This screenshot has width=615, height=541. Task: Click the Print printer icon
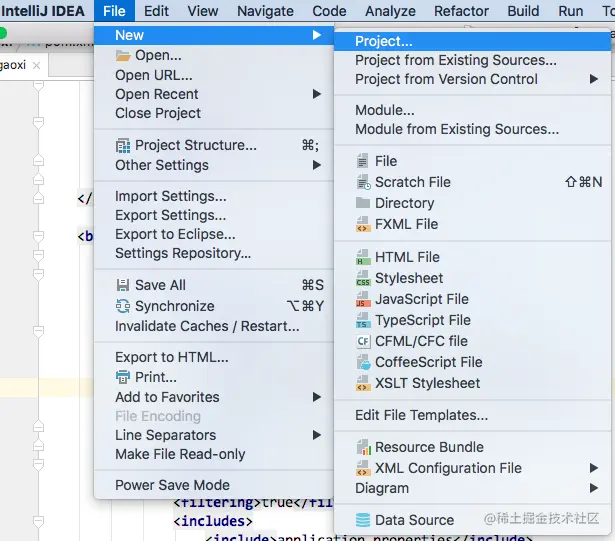(123, 377)
